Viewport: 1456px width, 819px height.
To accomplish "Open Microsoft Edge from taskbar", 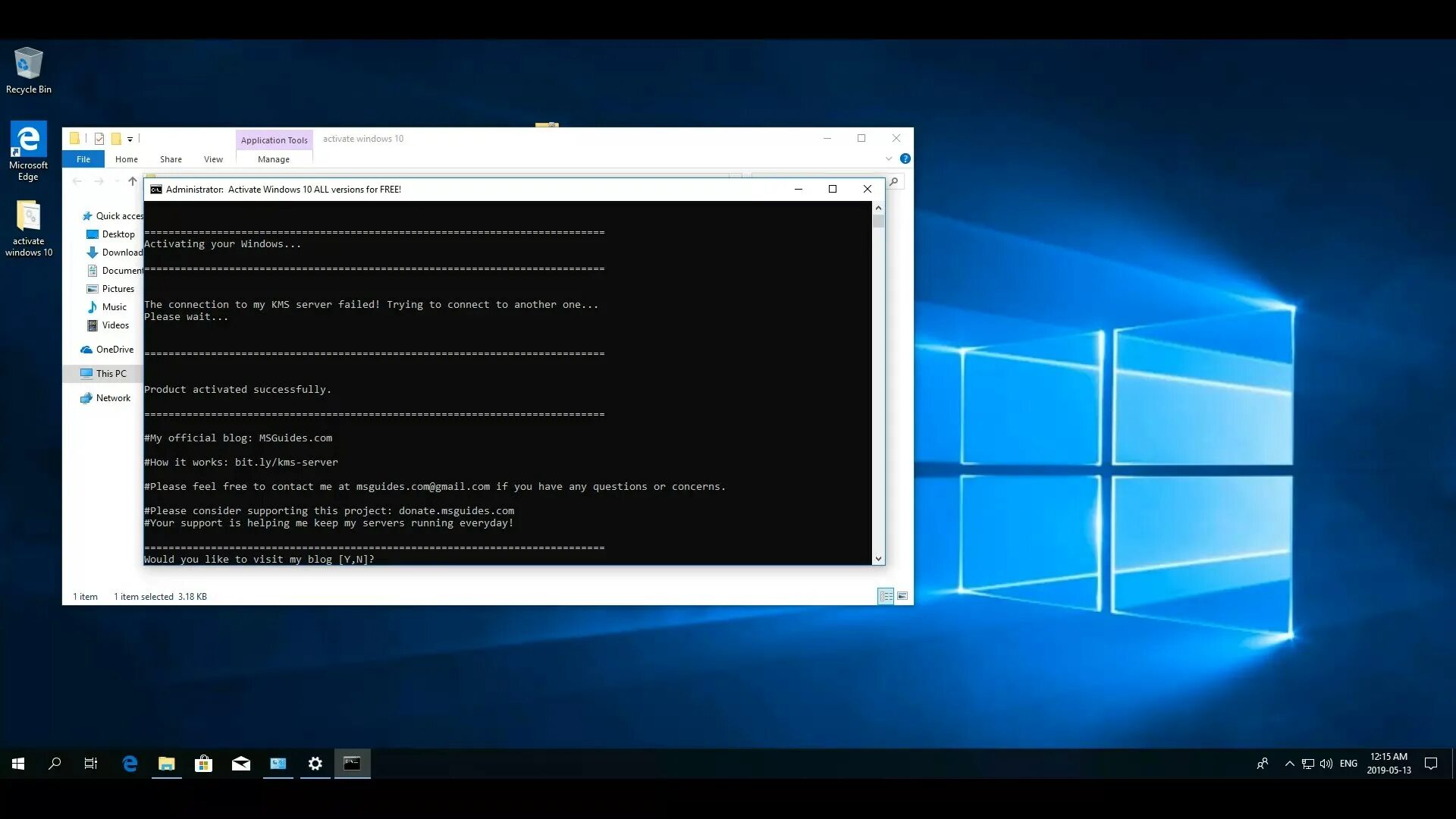I will (130, 763).
